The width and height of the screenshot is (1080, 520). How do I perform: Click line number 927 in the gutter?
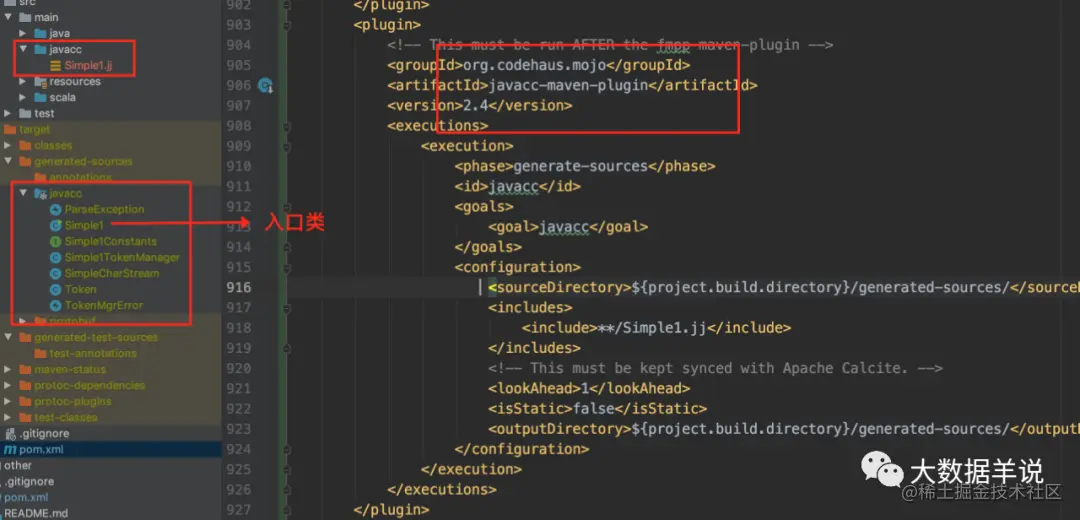pos(239,510)
